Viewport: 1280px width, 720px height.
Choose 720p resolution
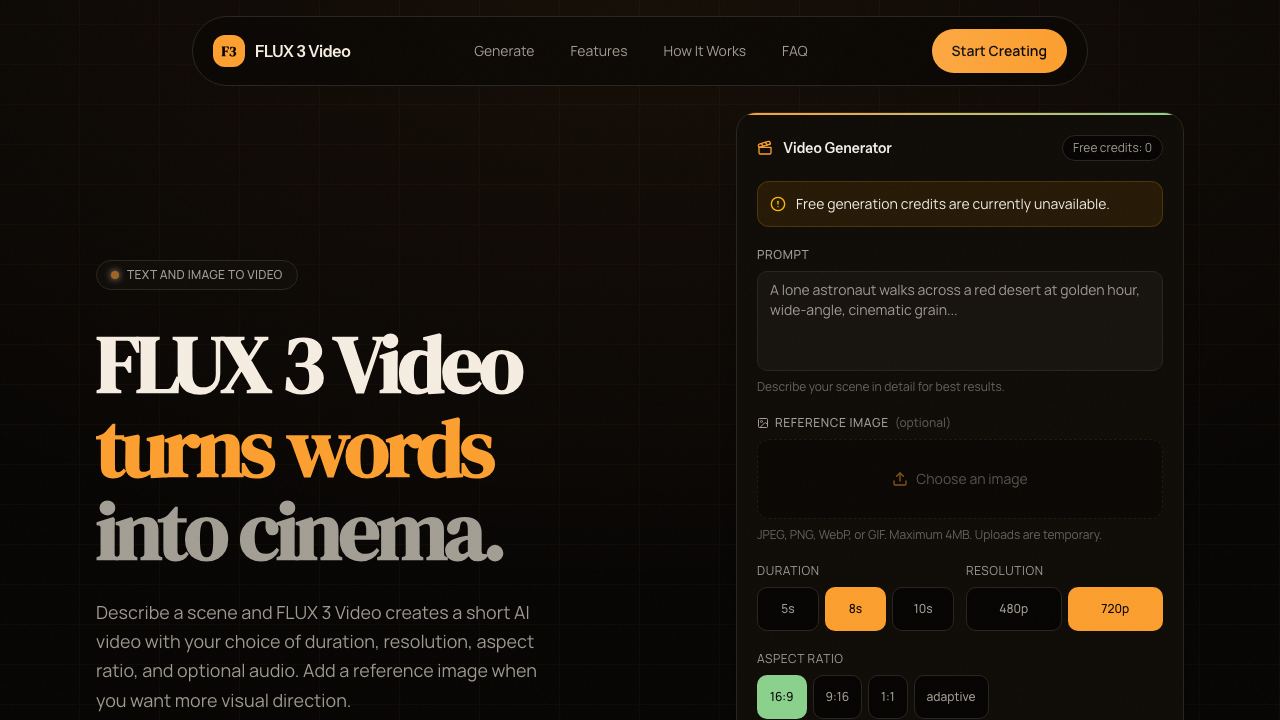[x=1115, y=609]
